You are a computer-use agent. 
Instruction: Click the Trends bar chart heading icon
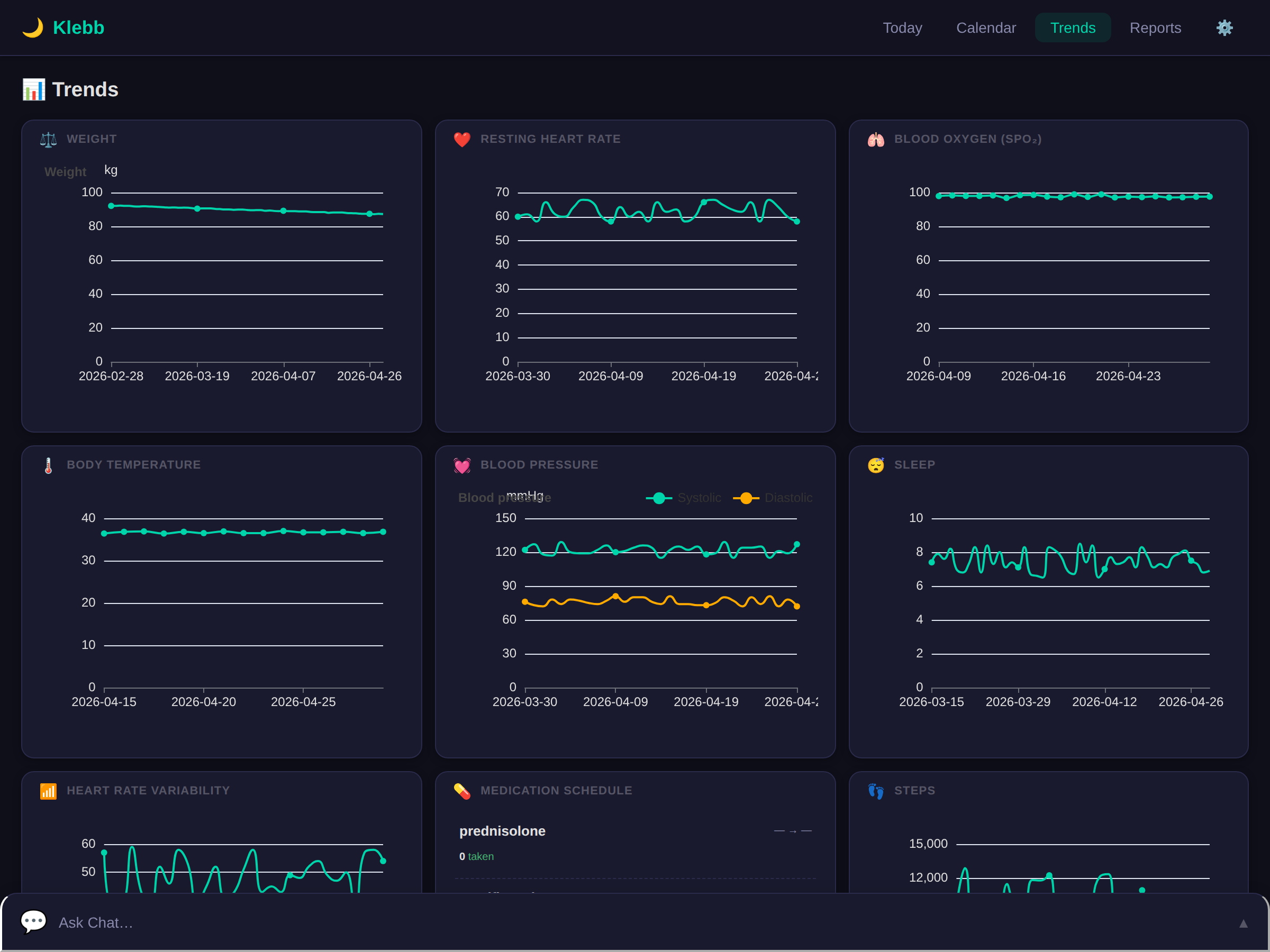[34, 89]
